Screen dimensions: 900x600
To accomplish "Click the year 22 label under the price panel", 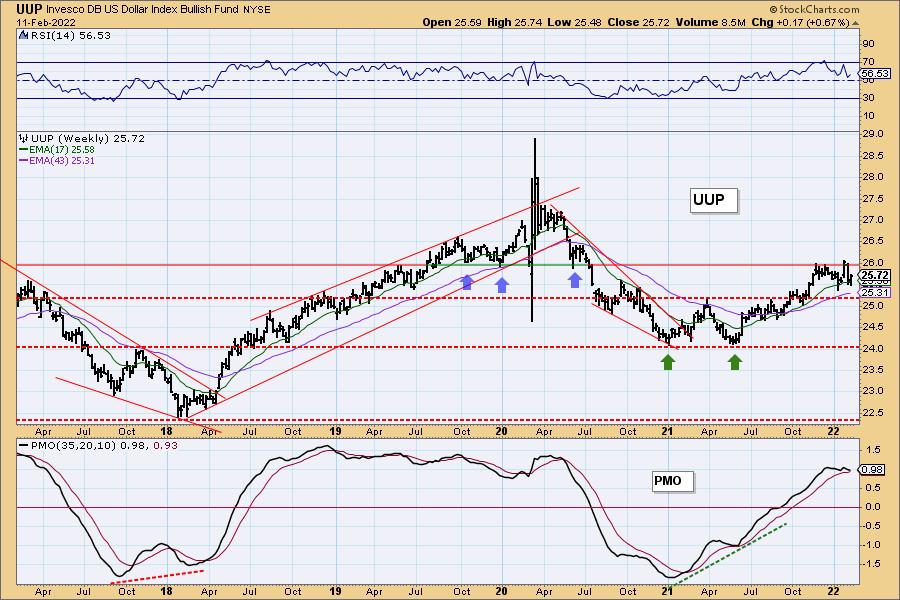I will click(x=833, y=432).
